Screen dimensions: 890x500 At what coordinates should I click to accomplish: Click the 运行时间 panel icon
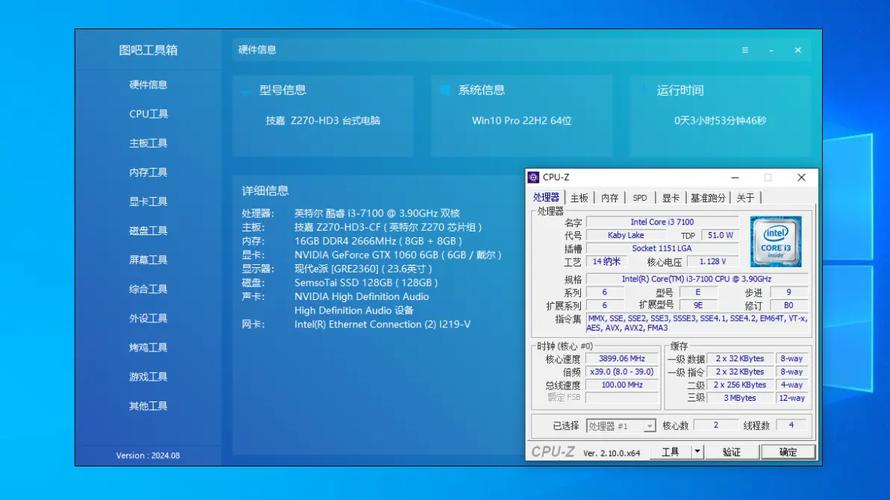(x=642, y=90)
